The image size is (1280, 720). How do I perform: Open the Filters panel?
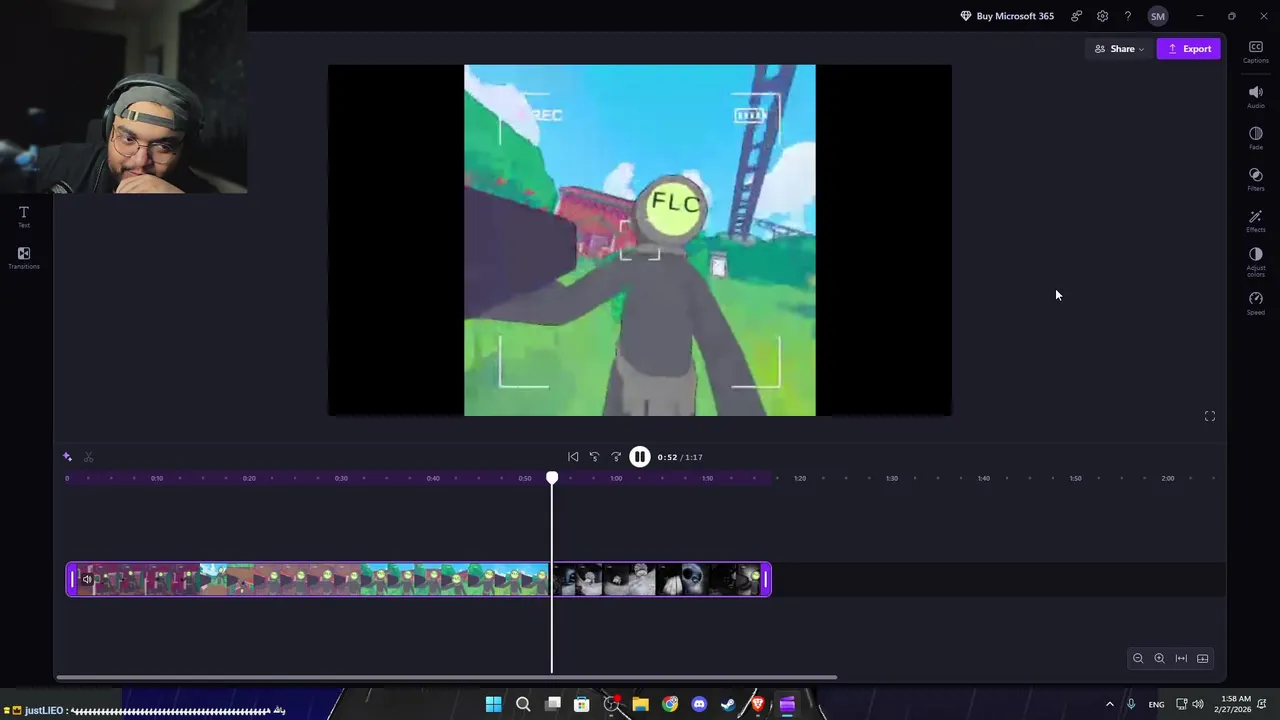click(1256, 179)
